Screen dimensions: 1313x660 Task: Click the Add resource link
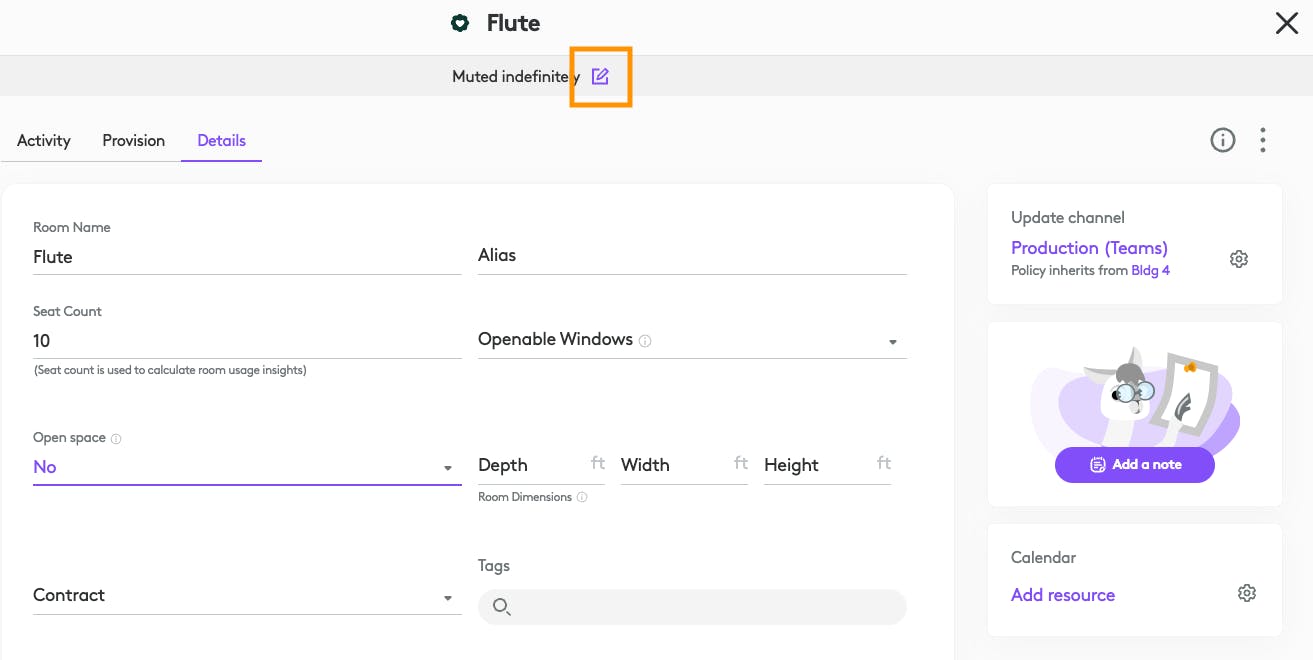coord(1063,594)
